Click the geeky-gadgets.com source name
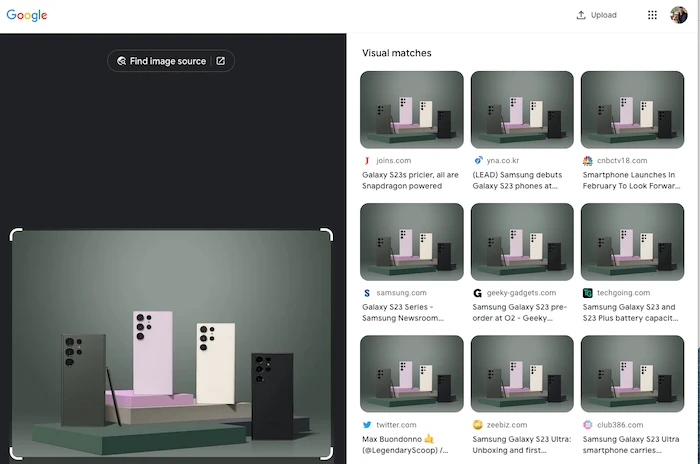700x464 pixels. point(521,293)
